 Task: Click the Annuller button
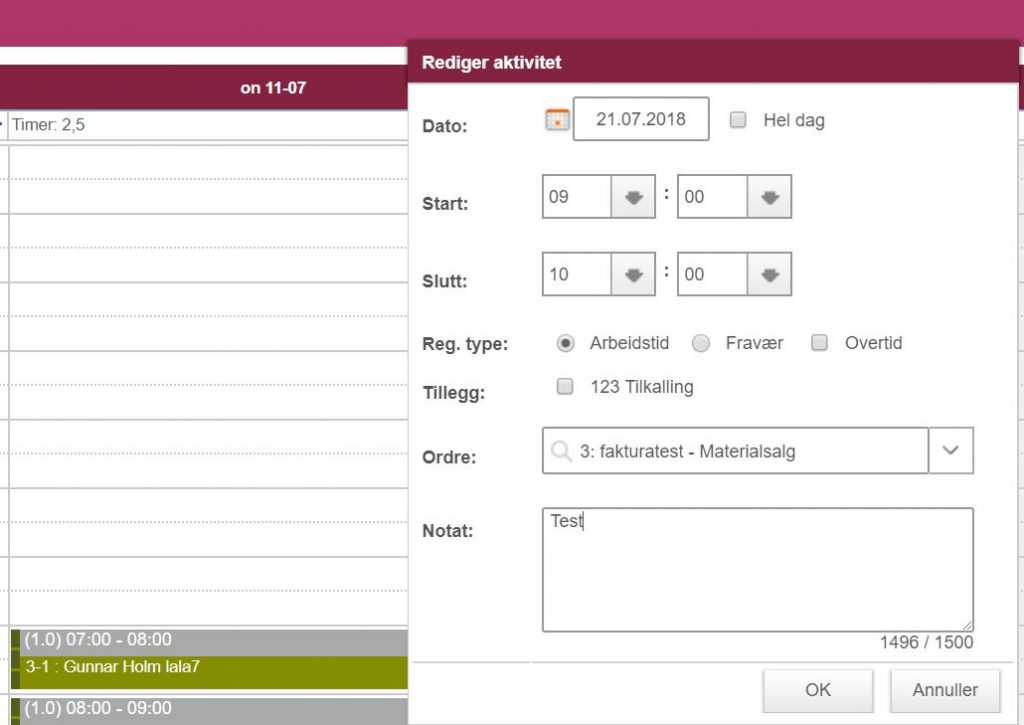click(945, 690)
